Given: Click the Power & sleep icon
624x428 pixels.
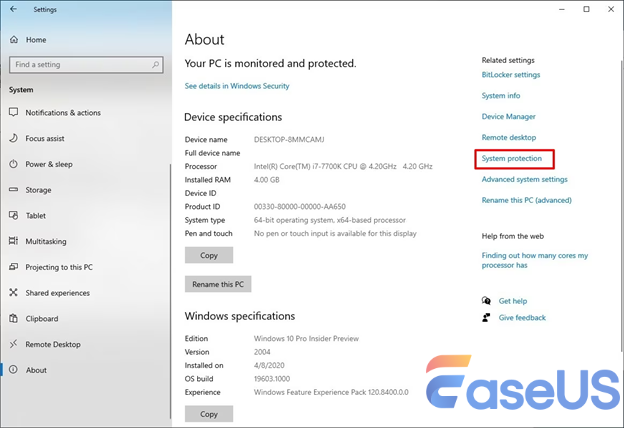Looking at the screenshot, I should (14, 164).
